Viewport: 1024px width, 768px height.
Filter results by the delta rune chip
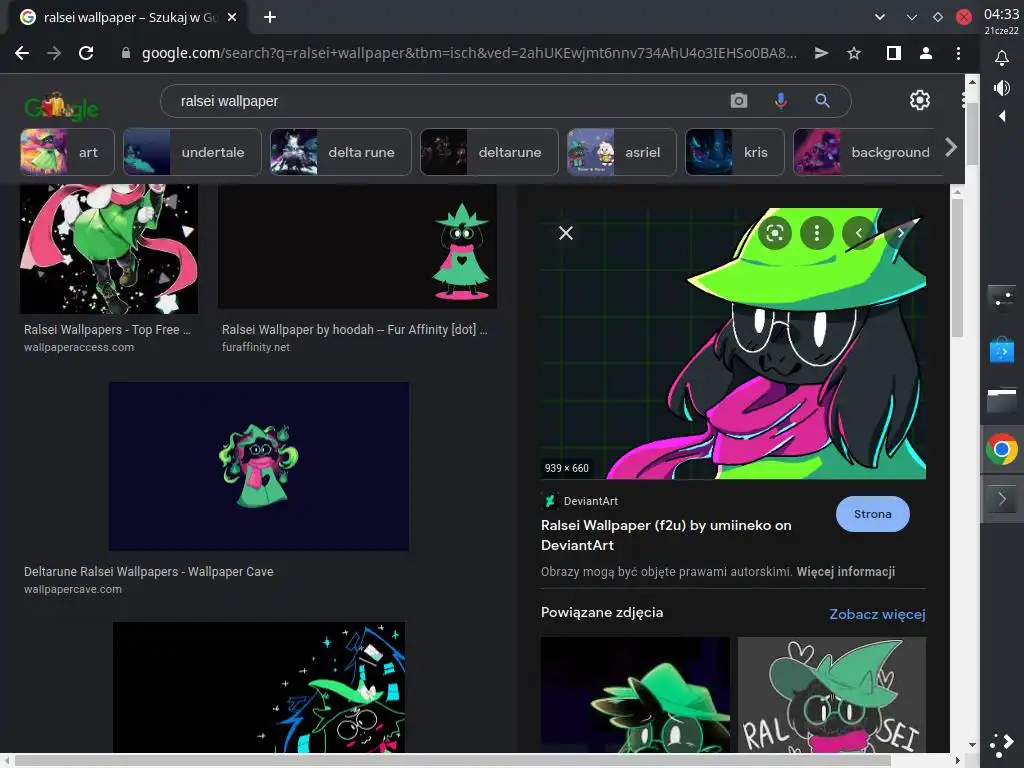(x=341, y=152)
